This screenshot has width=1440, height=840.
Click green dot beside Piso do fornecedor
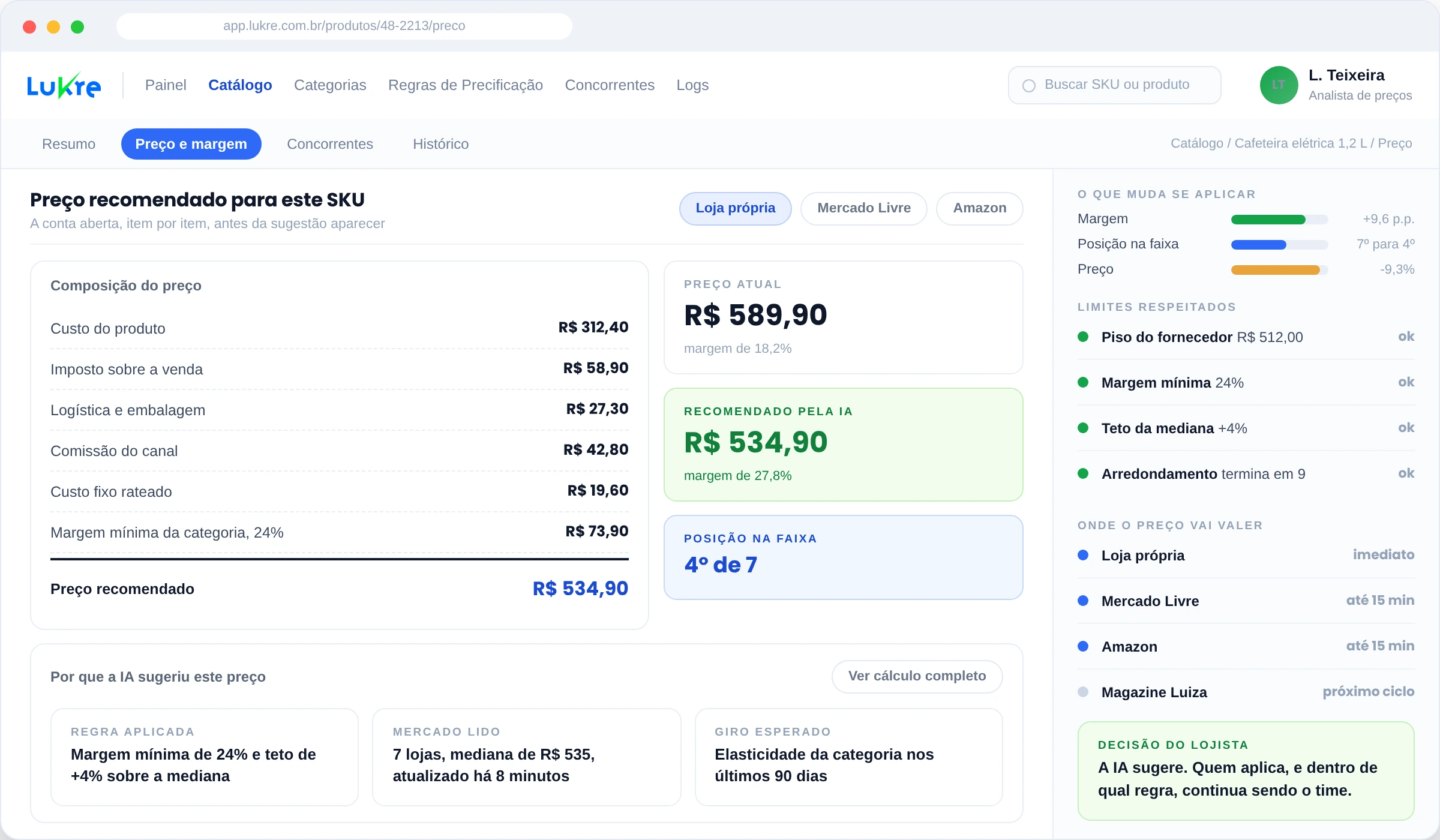(x=1083, y=337)
